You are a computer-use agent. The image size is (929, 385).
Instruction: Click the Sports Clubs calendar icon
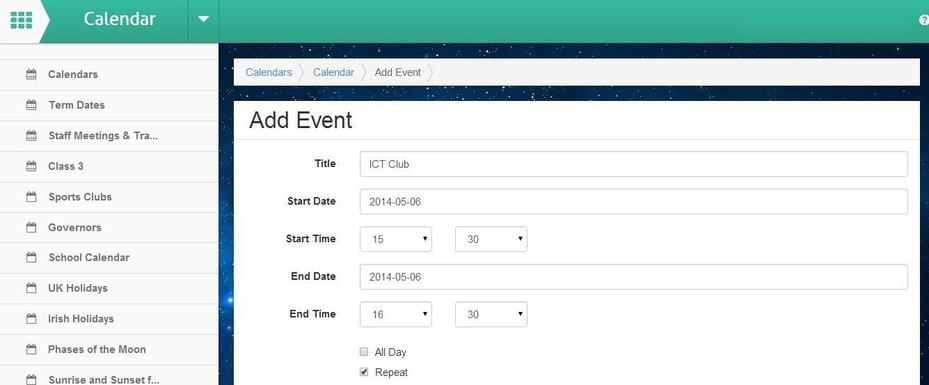pyautogui.click(x=31, y=197)
